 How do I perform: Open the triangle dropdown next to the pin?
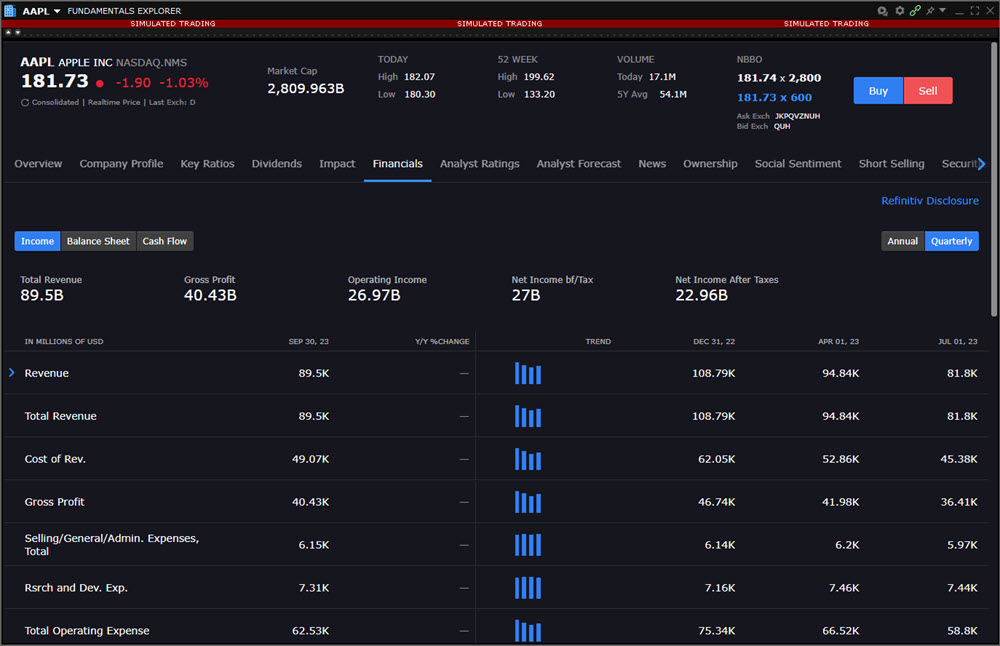pos(943,11)
